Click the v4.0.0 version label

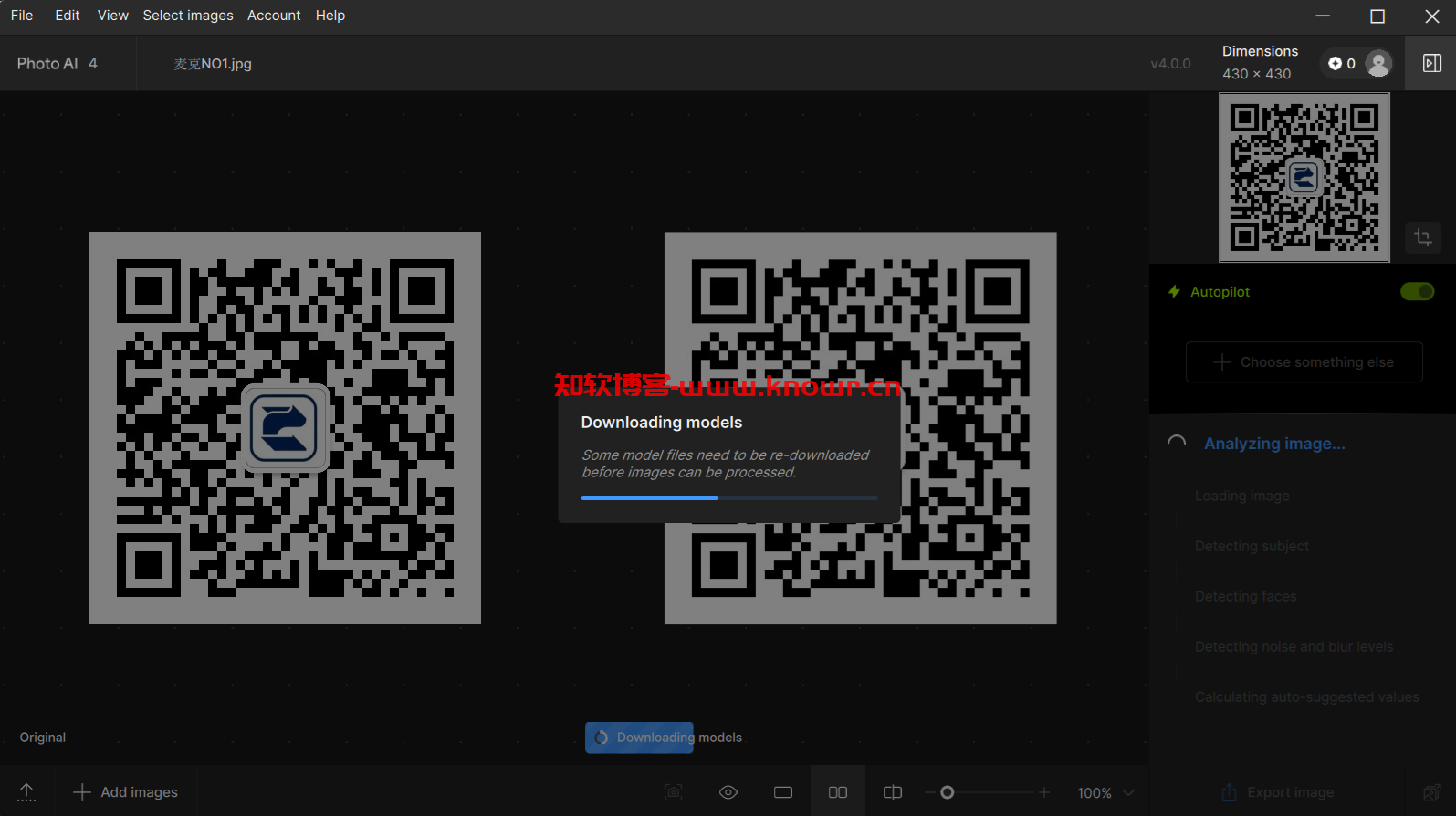pos(1170,64)
